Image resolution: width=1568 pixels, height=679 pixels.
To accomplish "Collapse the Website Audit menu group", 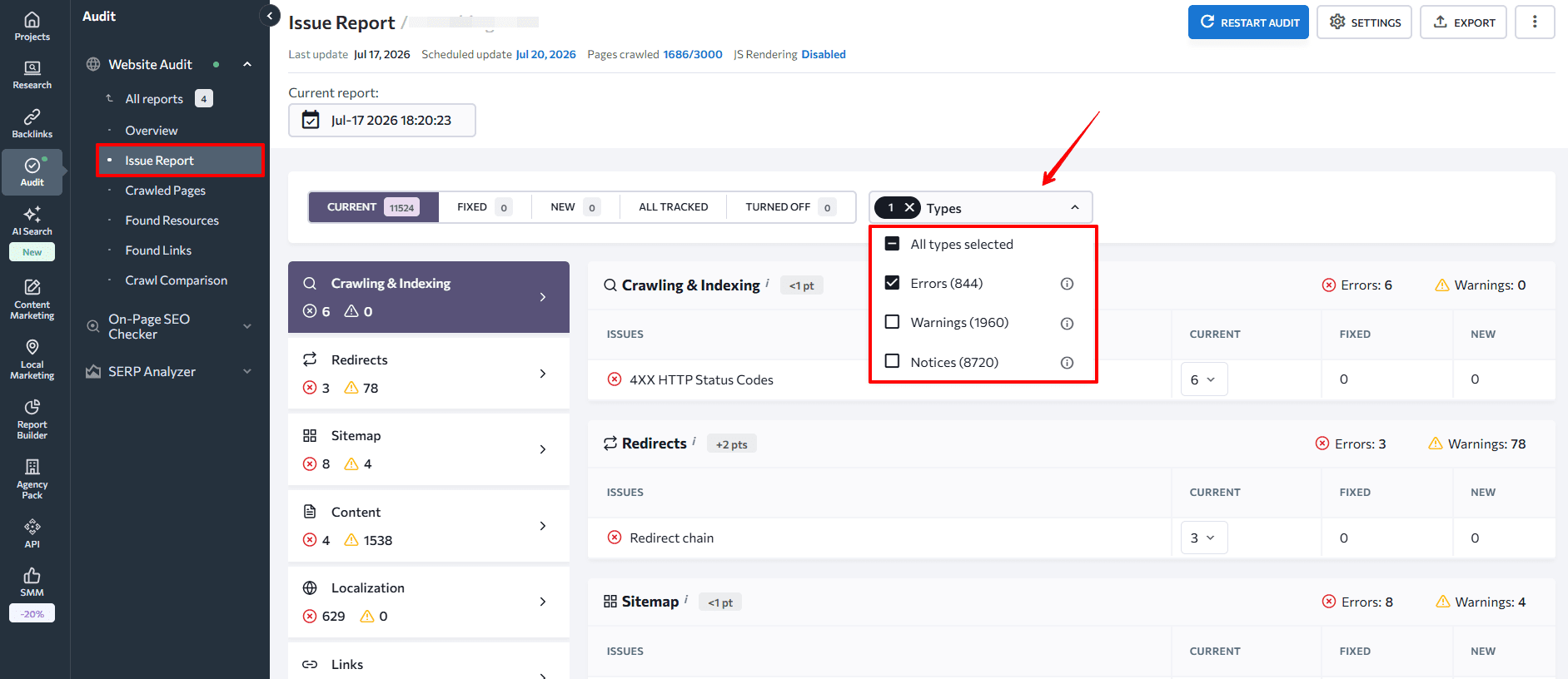I will [247, 64].
